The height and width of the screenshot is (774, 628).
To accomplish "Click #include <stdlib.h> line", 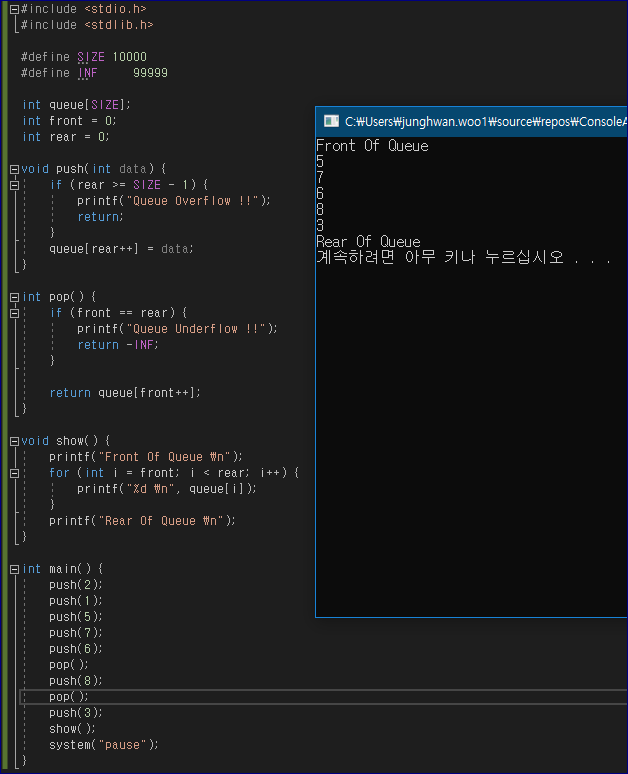I will tap(87, 25).
